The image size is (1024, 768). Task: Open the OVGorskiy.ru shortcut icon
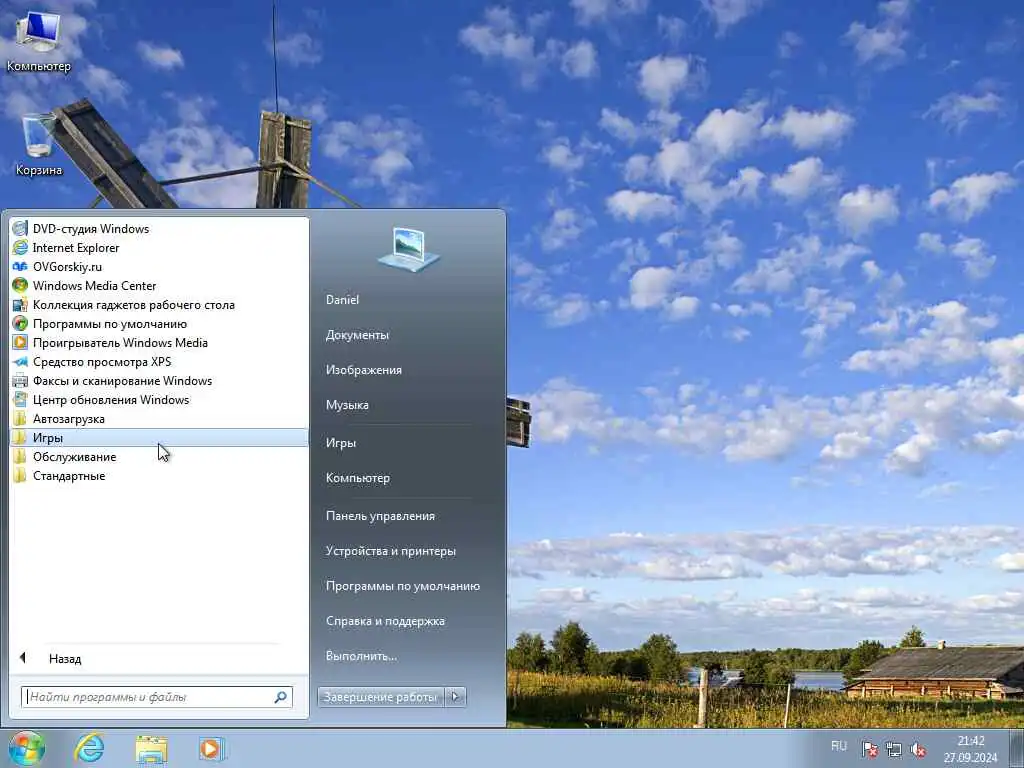(x=20, y=266)
